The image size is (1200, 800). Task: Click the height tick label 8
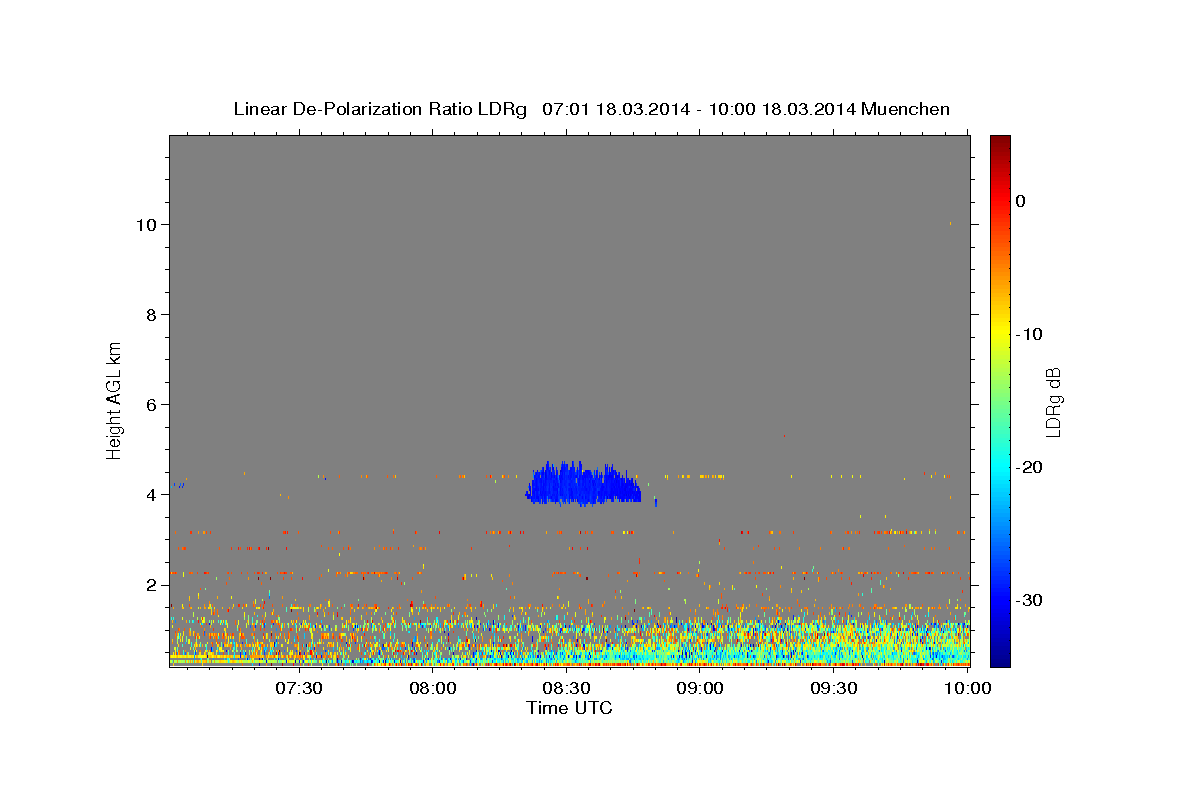pos(151,315)
